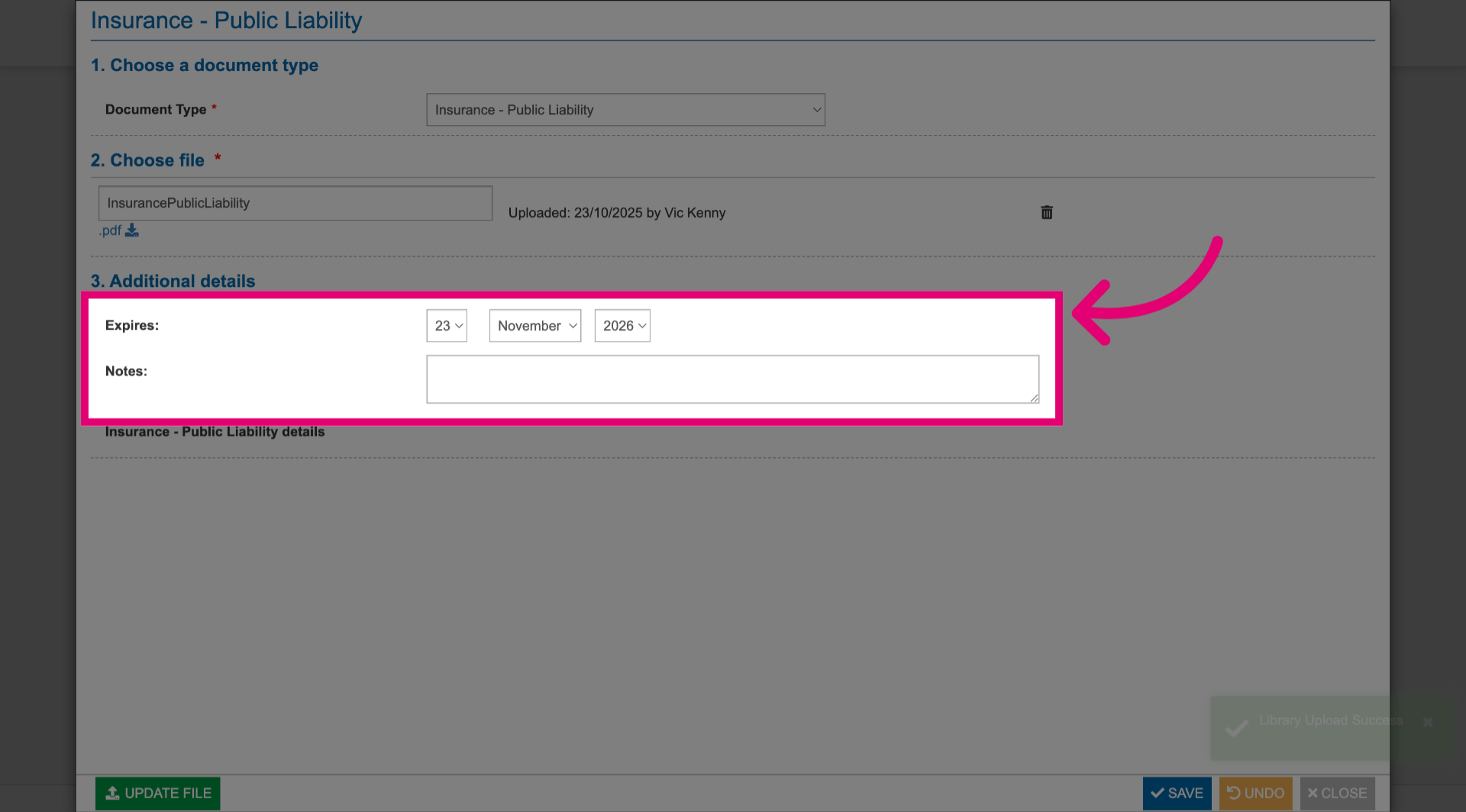Open the expiry month dropdown showing November
The height and width of the screenshot is (812, 1466).
tap(535, 326)
